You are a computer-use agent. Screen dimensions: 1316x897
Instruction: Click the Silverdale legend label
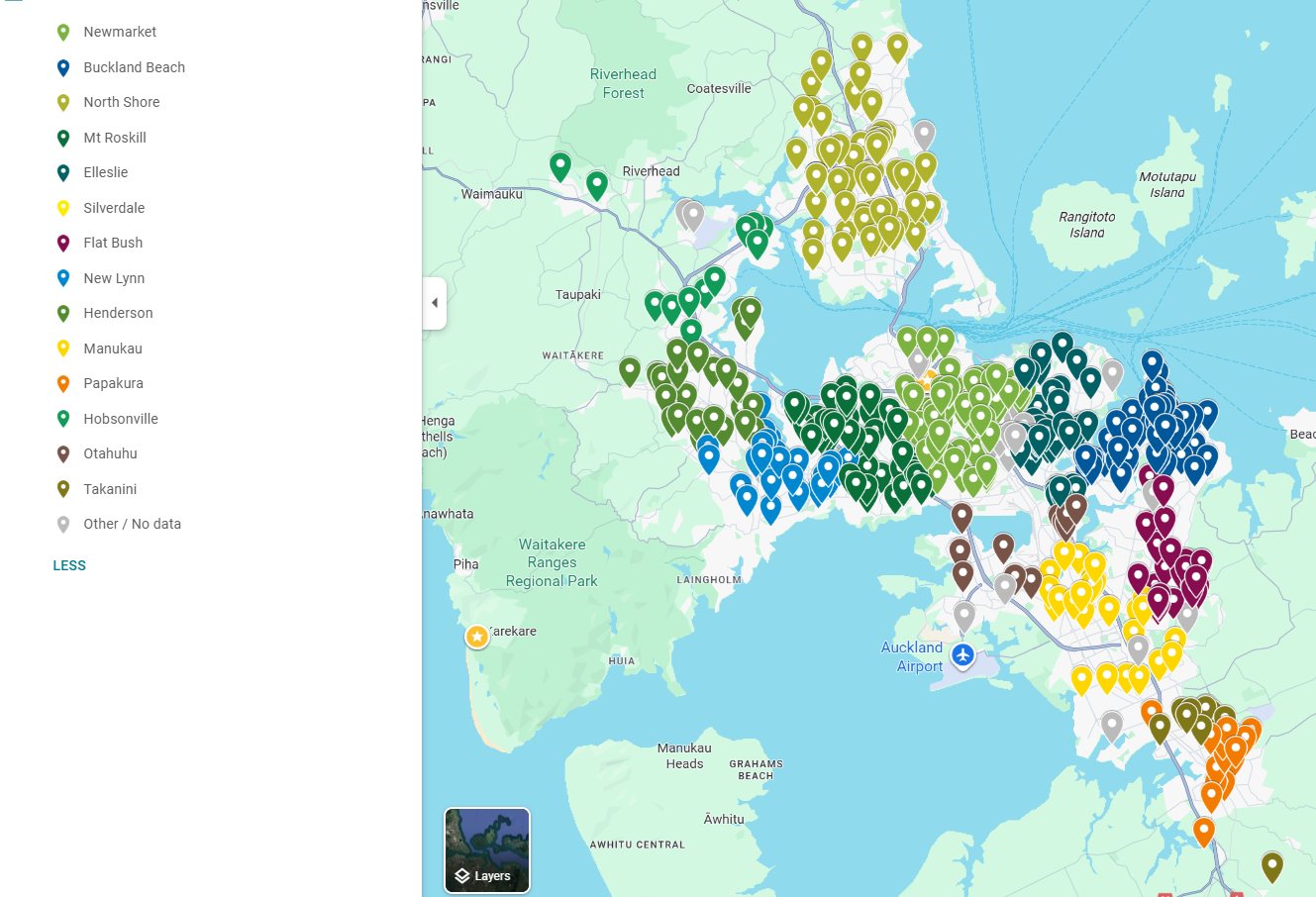point(114,208)
